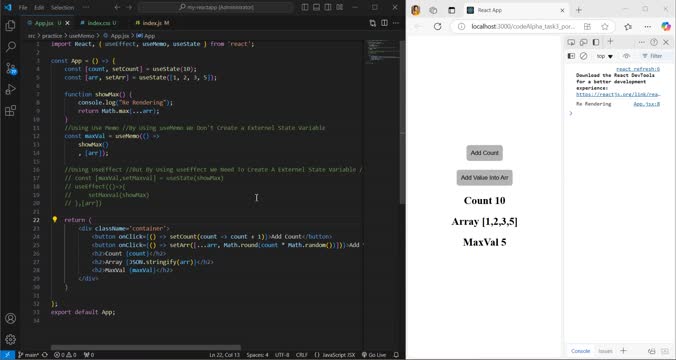Click the errors and warnings counter
Screen dimensions: 676x360
tap(65, 355)
